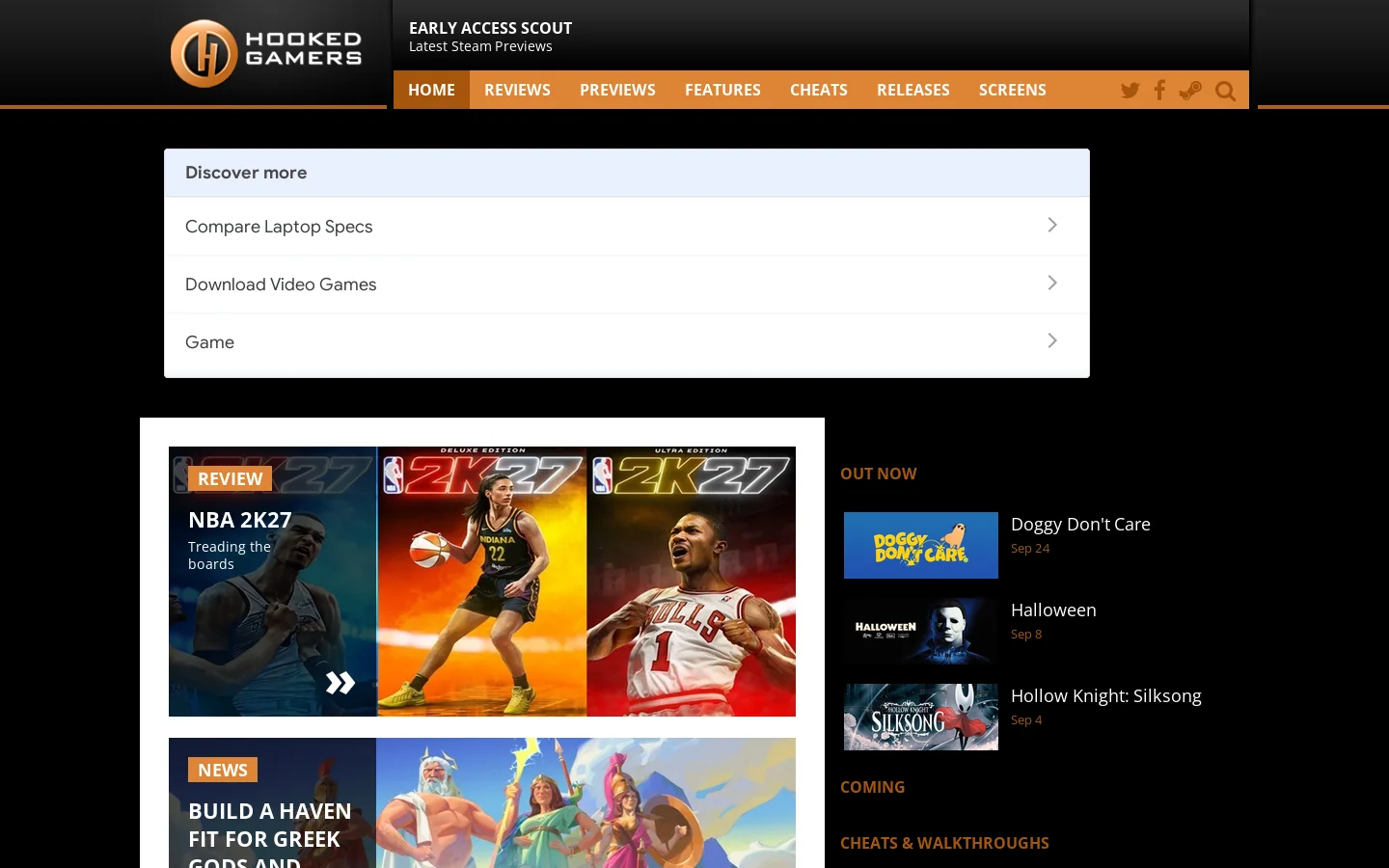Open the Build a Haven news headline
1389x868 pixels.
tap(270, 835)
